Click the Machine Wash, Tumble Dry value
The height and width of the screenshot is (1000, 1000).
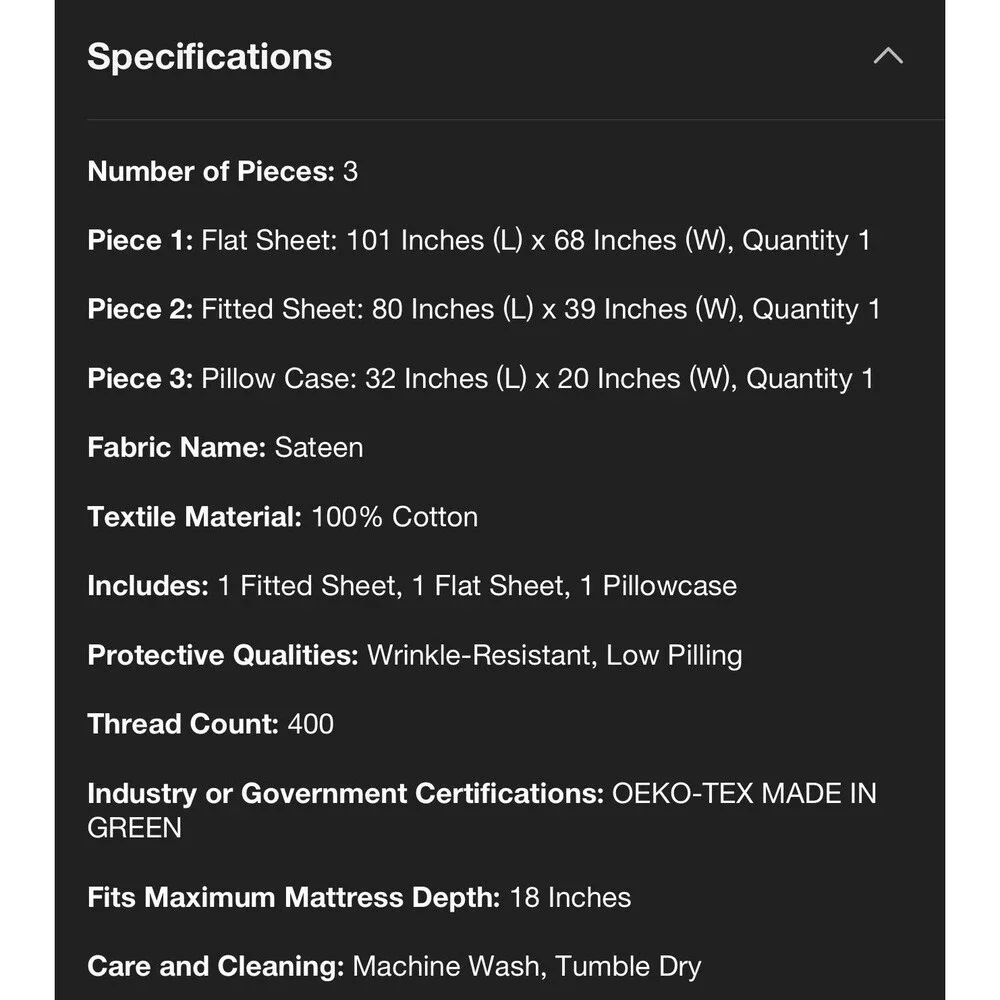point(527,967)
